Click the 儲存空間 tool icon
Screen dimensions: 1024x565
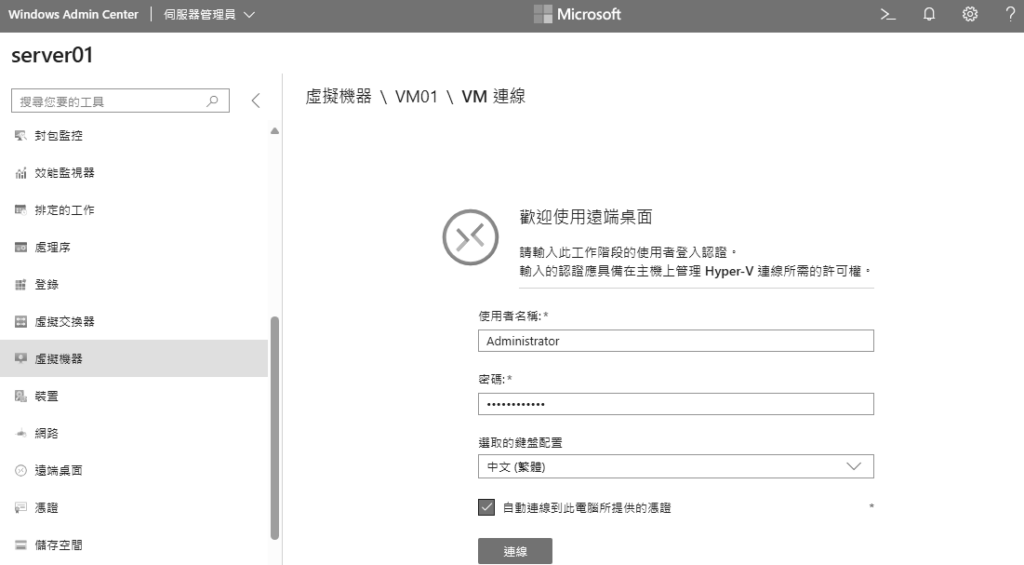click(21, 545)
